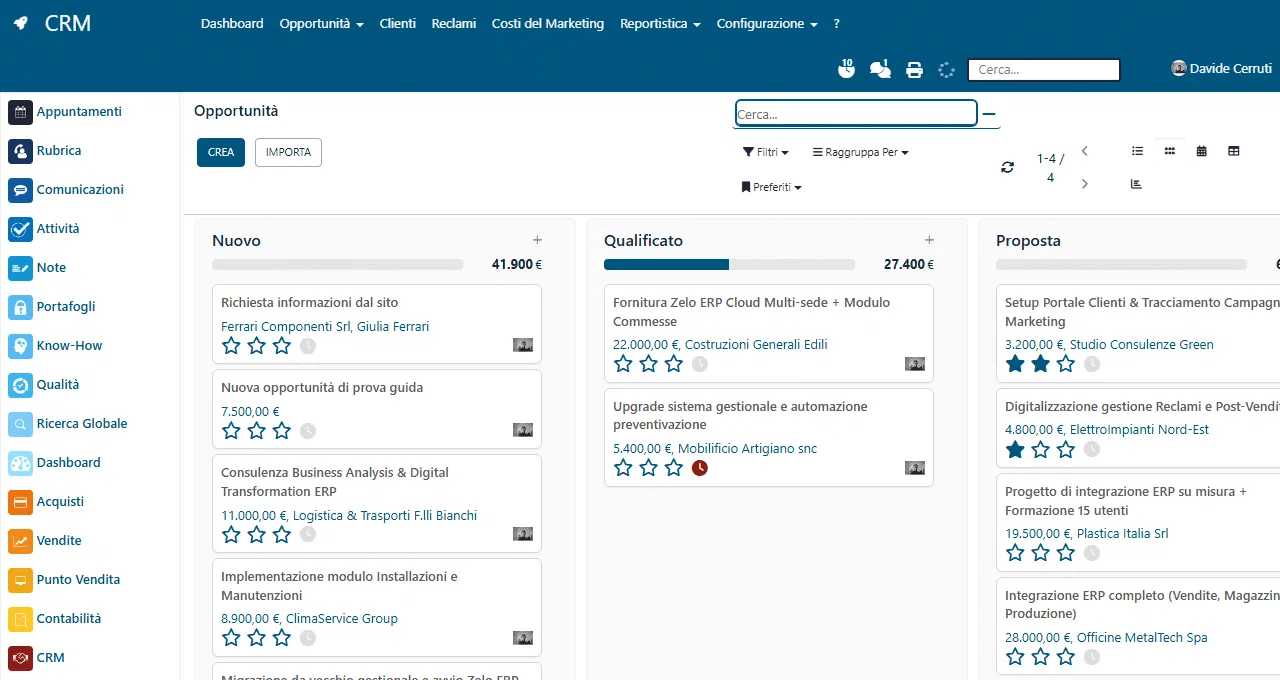The height and width of the screenshot is (680, 1280).
Task: Click the print icon in the header
Action: pyautogui.click(x=914, y=70)
